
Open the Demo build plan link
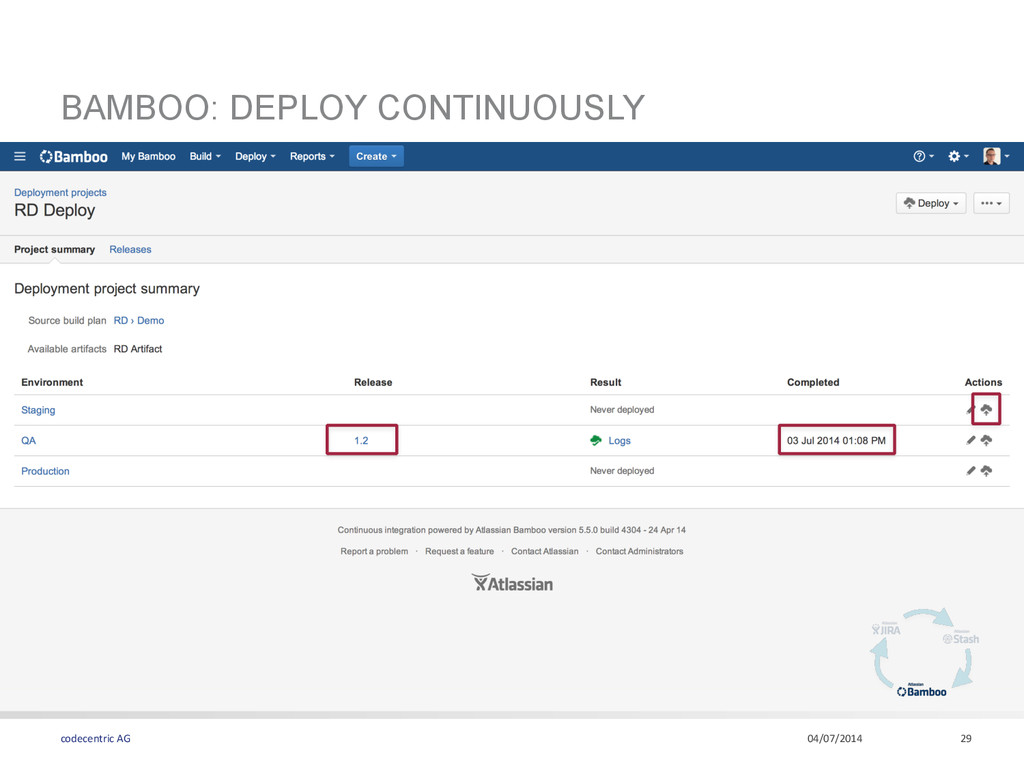click(x=151, y=321)
